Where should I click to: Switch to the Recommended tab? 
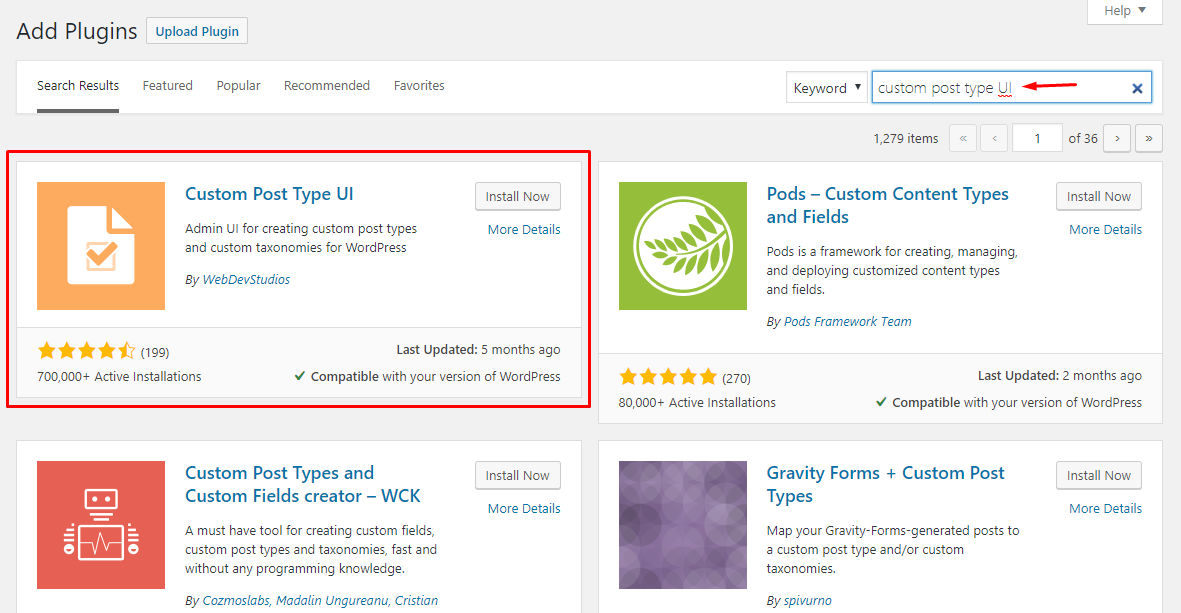[326, 85]
